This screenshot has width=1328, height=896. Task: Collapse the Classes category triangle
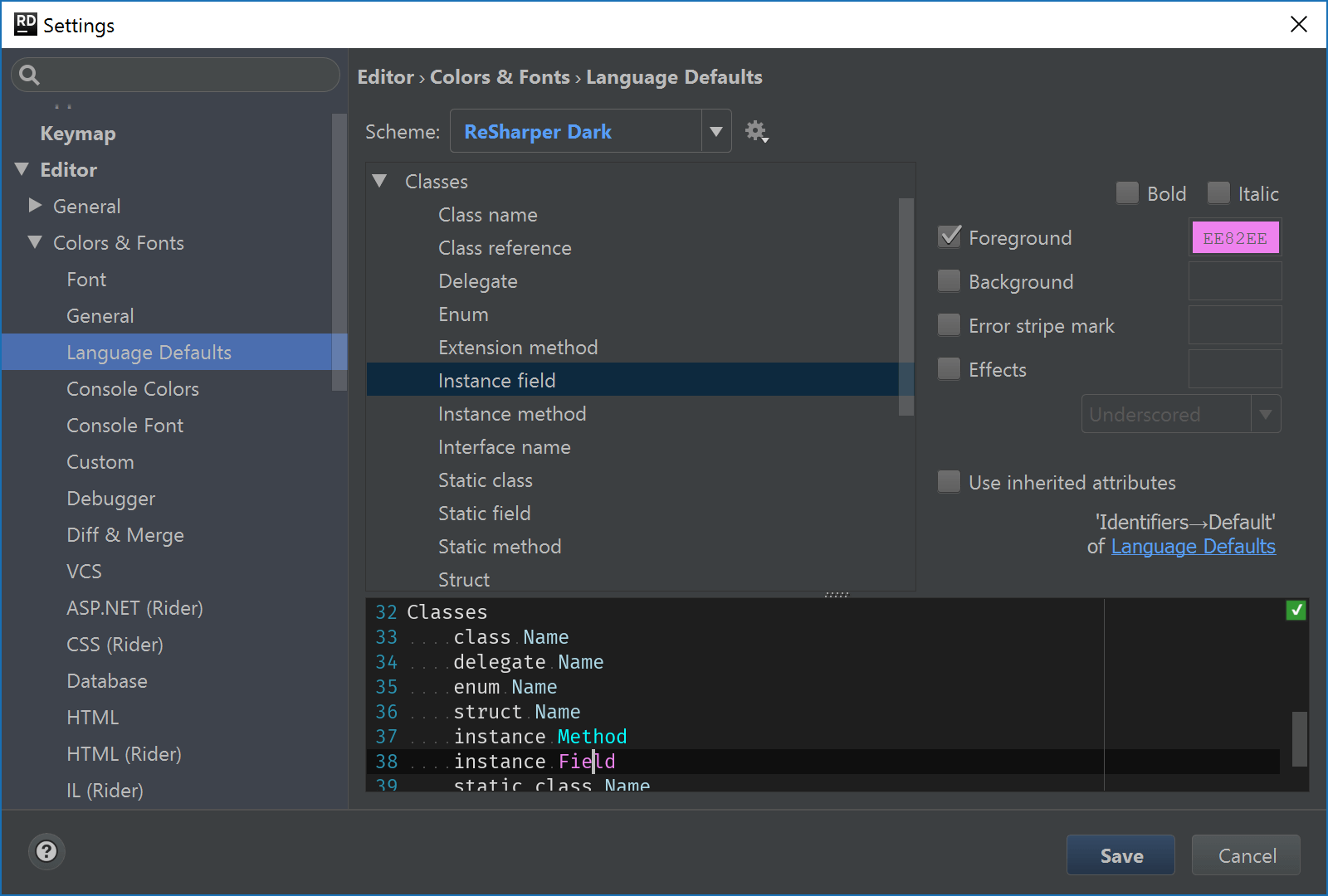(x=380, y=181)
